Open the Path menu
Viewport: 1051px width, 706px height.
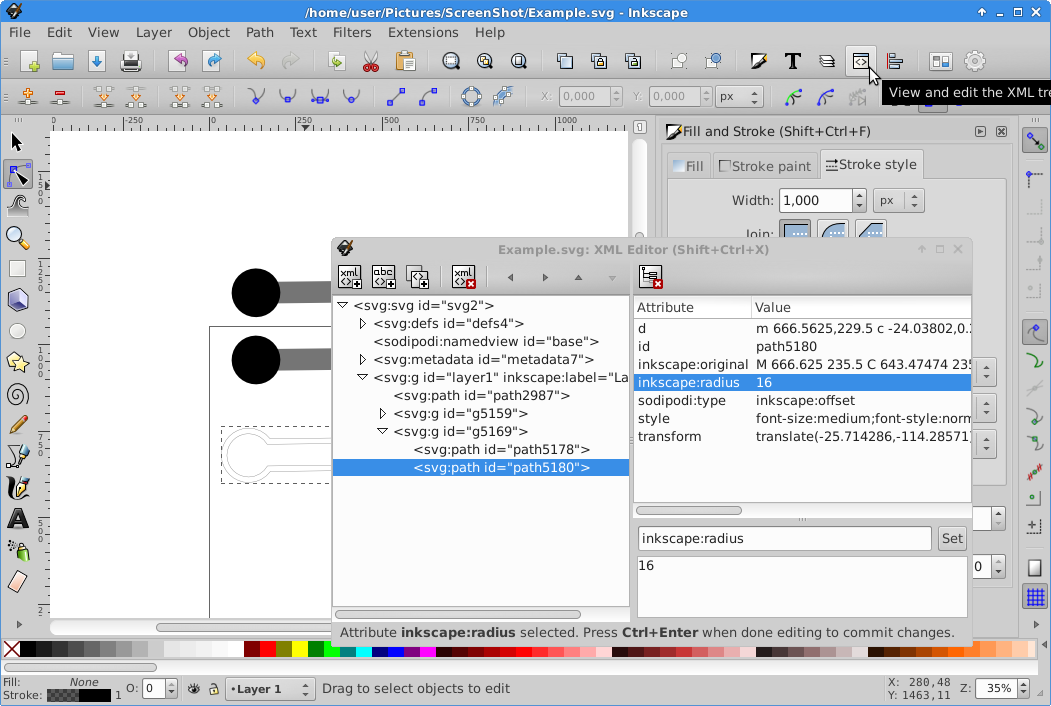pyautogui.click(x=259, y=32)
